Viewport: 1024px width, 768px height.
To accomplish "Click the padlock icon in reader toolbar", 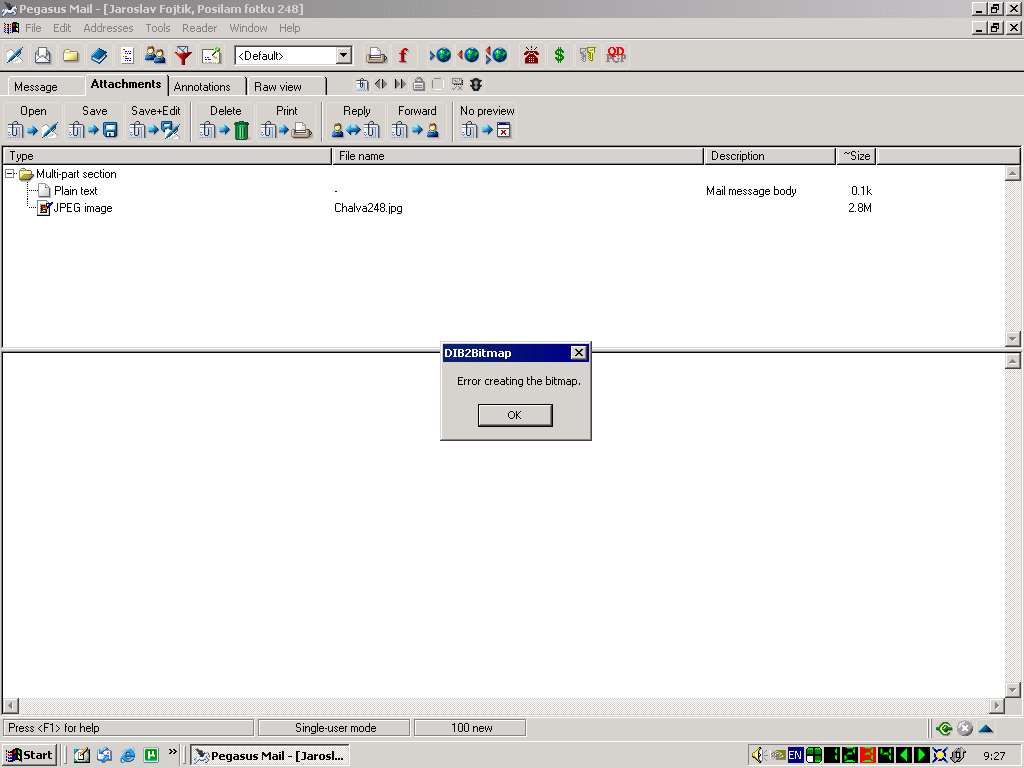I will (x=419, y=84).
